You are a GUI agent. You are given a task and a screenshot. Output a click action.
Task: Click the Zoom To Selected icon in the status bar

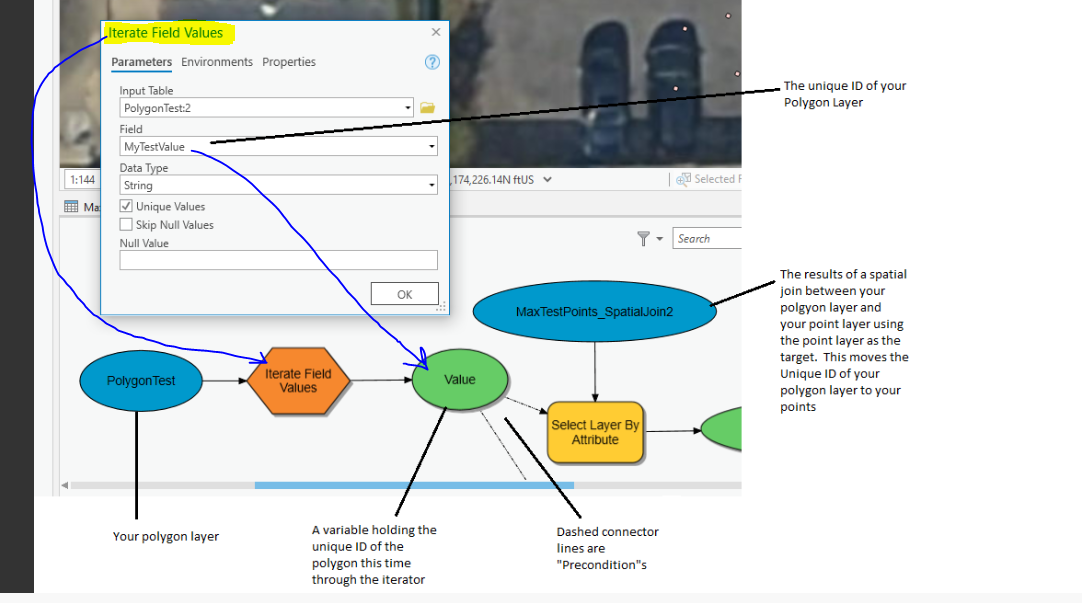pos(686,179)
